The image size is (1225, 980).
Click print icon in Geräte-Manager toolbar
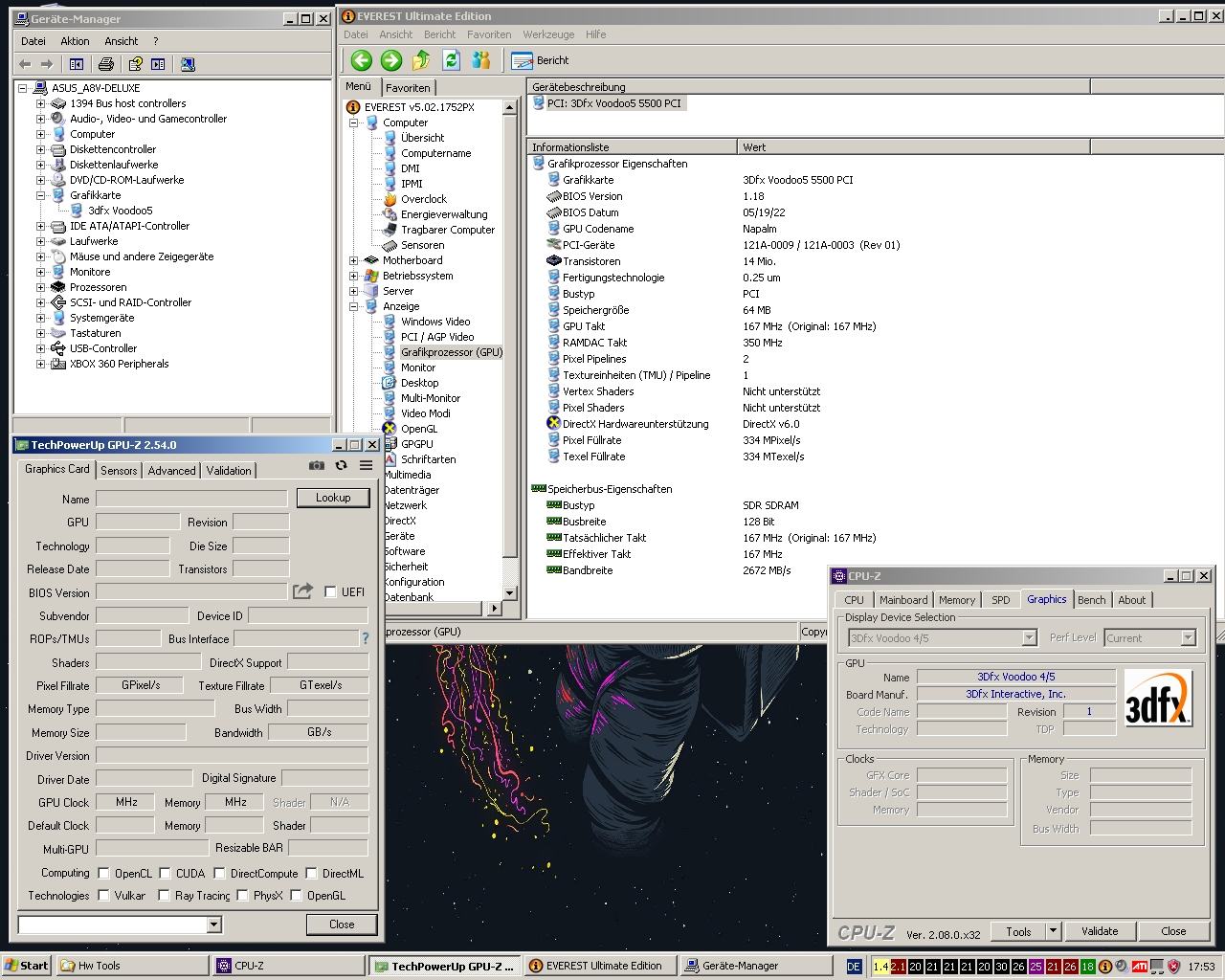(x=105, y=64)
